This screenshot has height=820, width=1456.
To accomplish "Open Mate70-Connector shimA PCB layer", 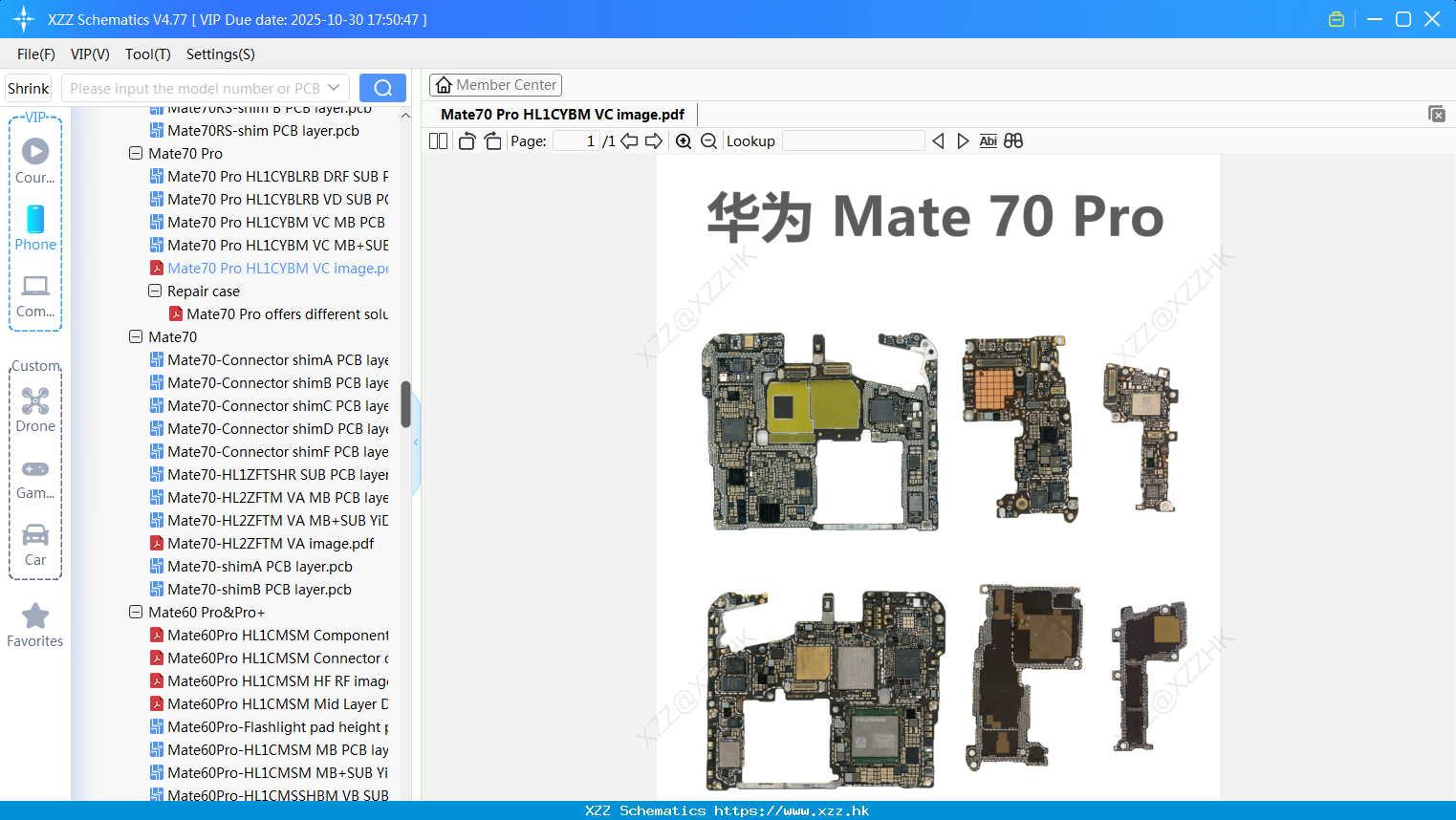I will point(270,360).
